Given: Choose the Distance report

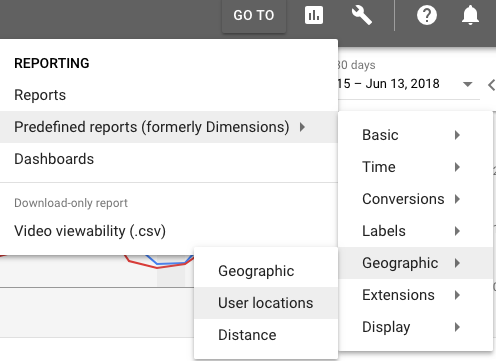Looking at the screenshot, I should 266,335.
